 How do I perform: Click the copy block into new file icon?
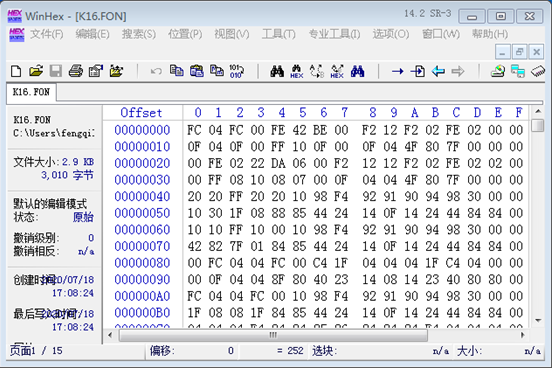pyautogui.click(x=217, y=71)
